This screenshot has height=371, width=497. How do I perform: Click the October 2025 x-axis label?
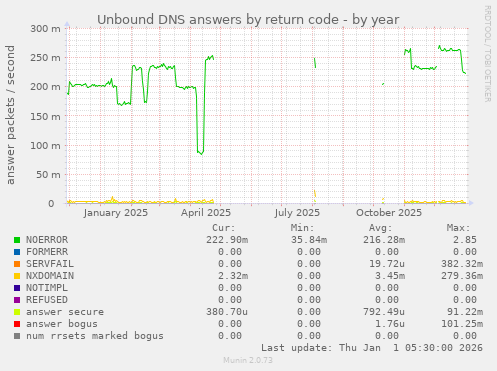pos(389,213)
